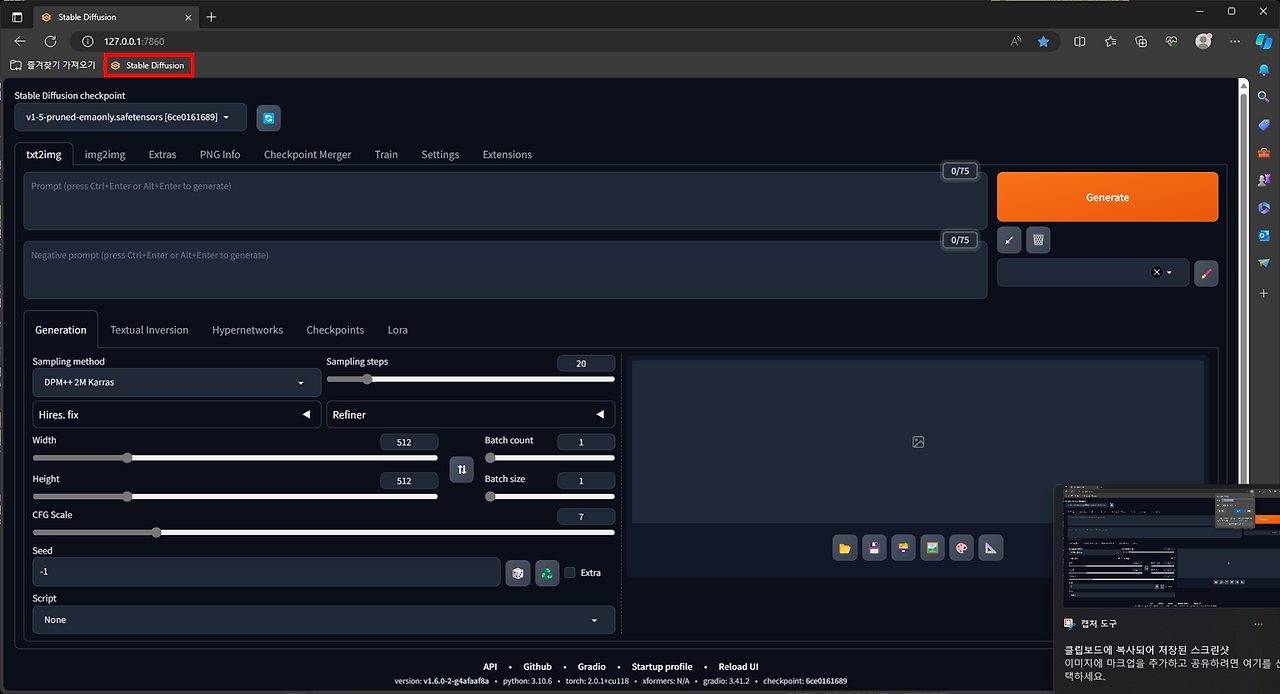The width and height of the screenshot is (1280, 694).
Task: Enable the Extra seed checkbox
Action: (x=568, y=572)
